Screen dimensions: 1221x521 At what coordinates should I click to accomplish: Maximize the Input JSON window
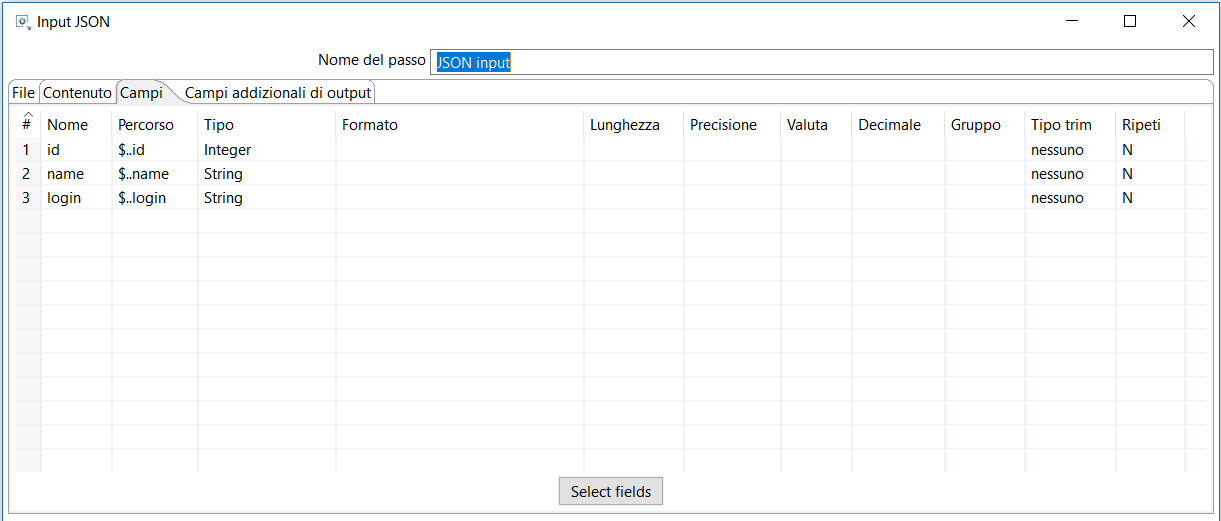tap(1130, 21)
